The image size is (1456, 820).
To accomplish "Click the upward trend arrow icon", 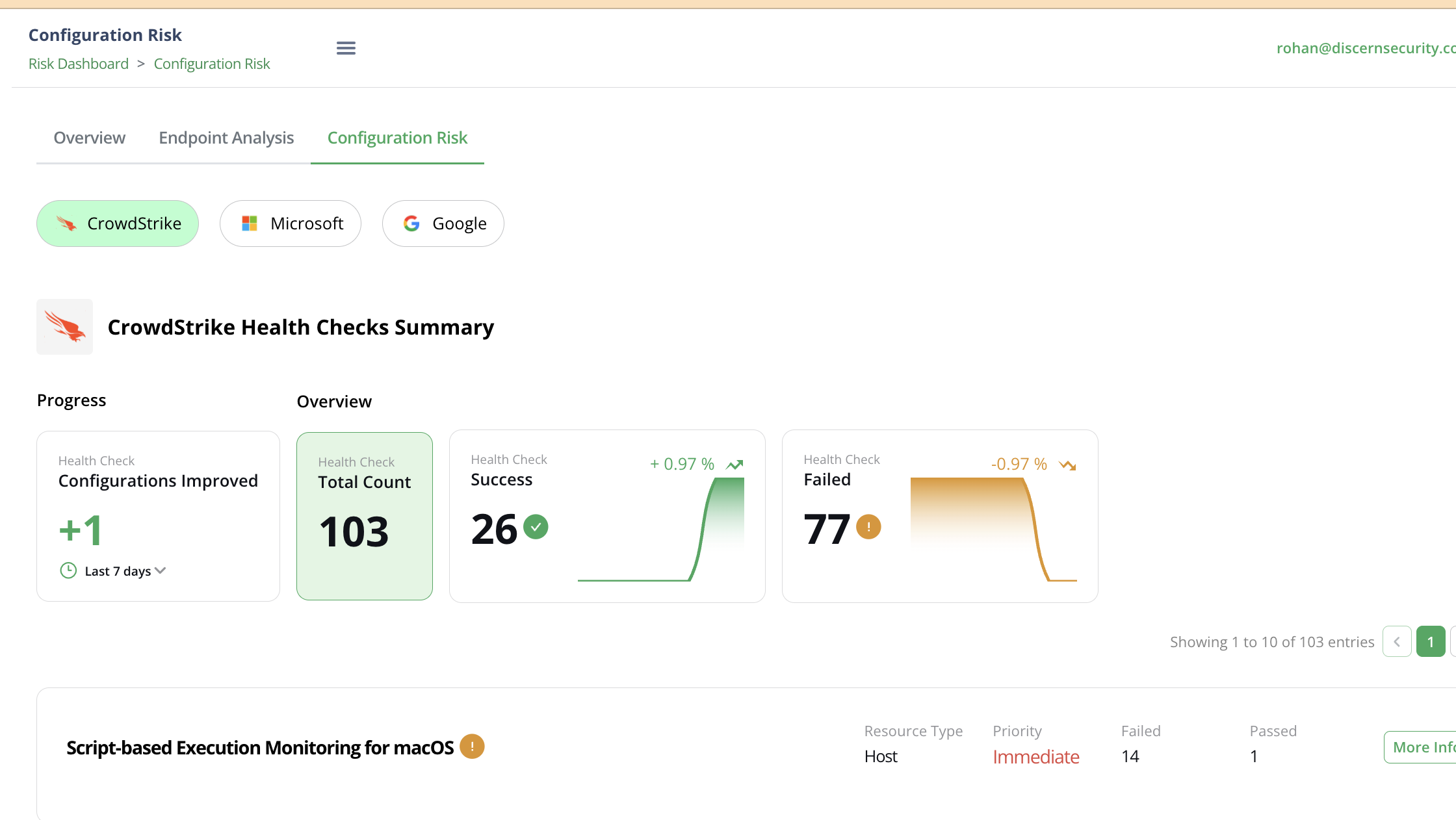I will [734, 465].
